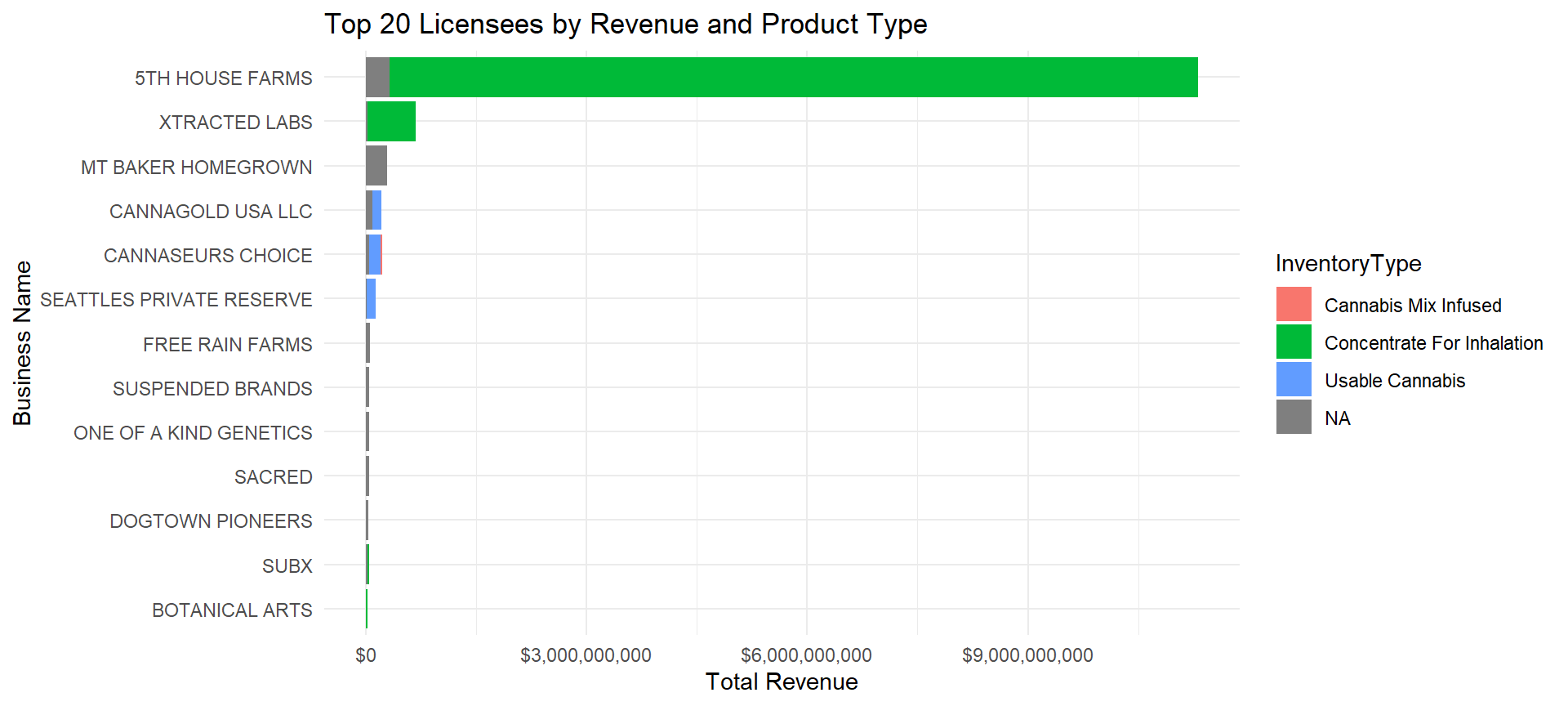1568x706 pixels.
Task: Select the 'ONE OF A KIND GENETICS' label
Action: pos(193,433)
